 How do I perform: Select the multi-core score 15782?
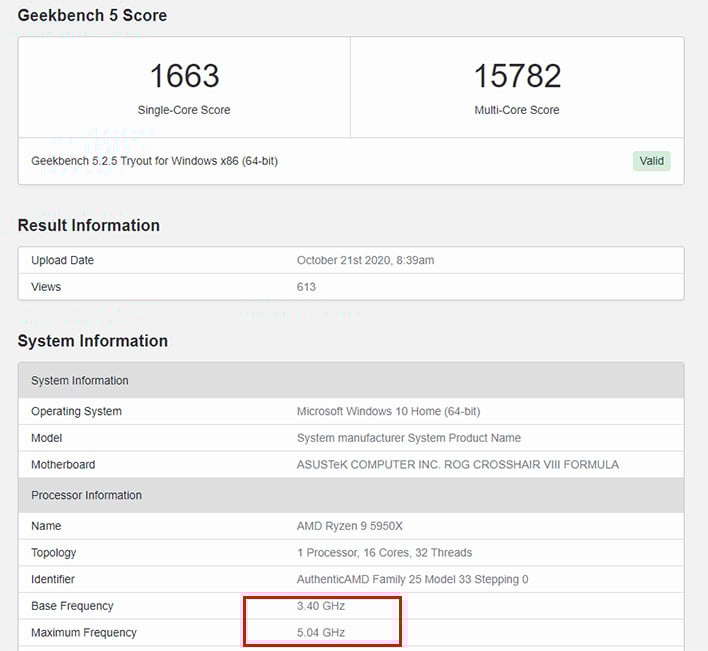coord(517,76)
